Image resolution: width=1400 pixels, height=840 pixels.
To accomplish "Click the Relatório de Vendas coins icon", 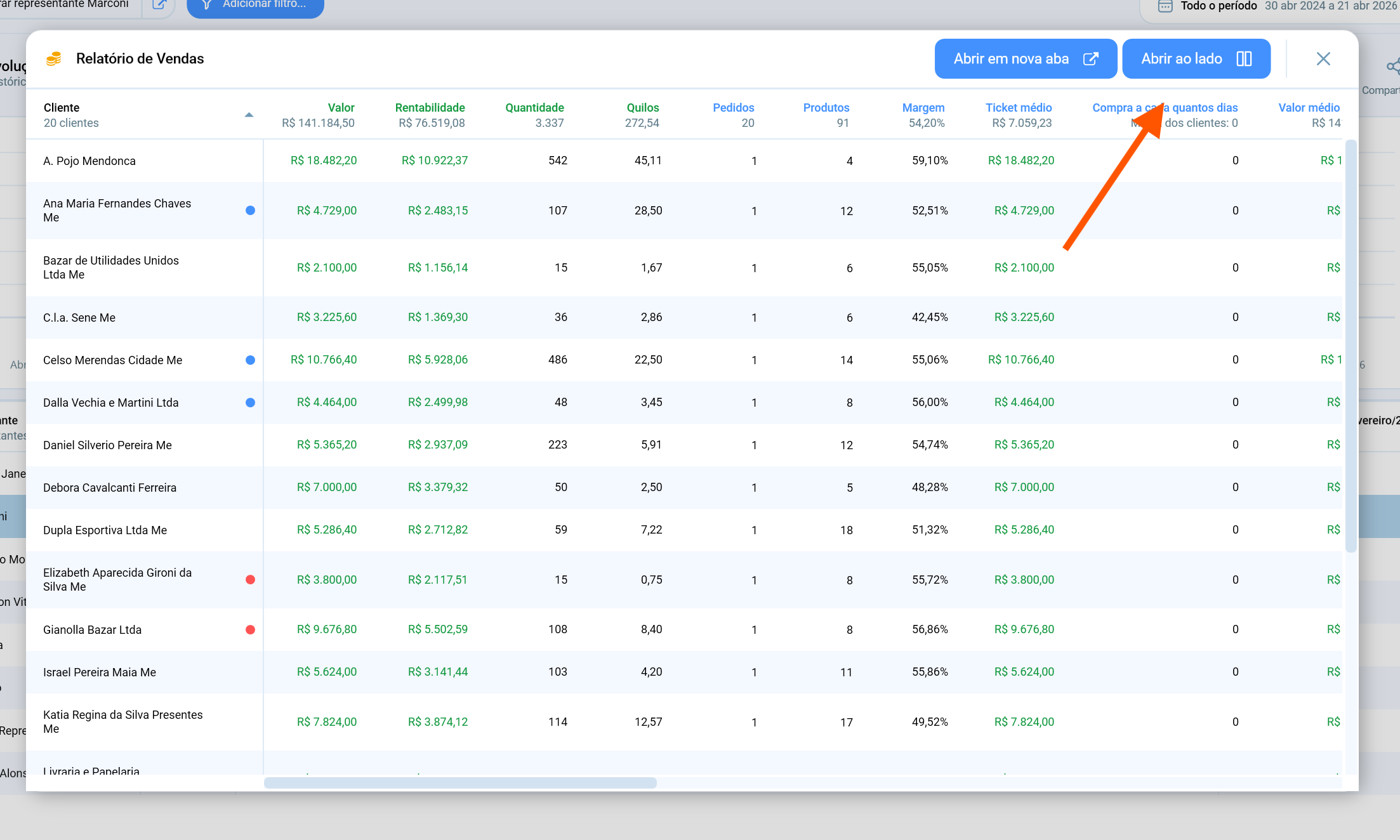I will (x=54, y=59).
